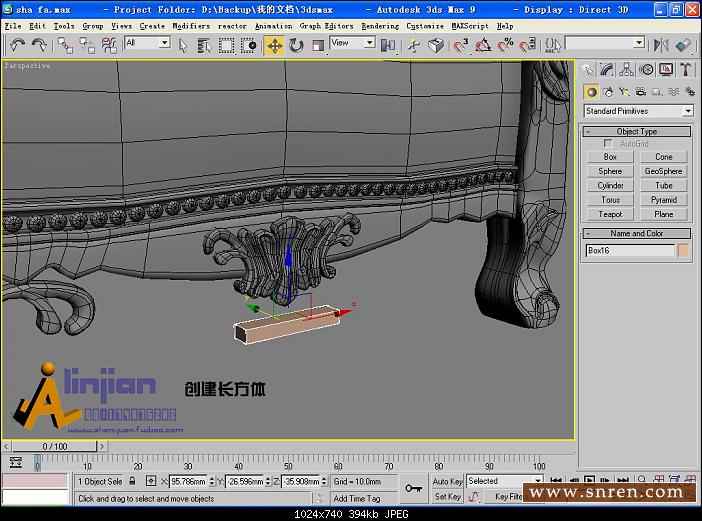Open the Utilities hammer panel tab
702x521 pixels.
click(x=685, y=69)
